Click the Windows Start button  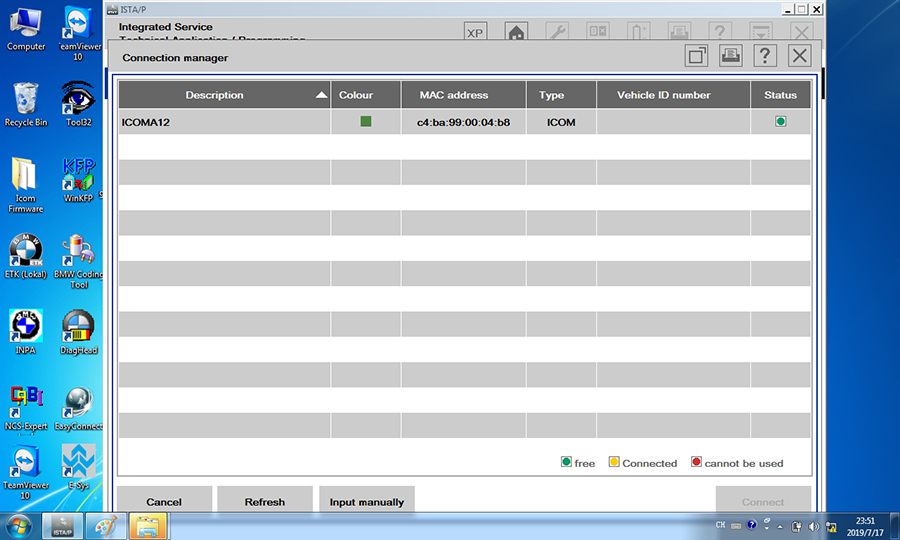tap(19, 526)
